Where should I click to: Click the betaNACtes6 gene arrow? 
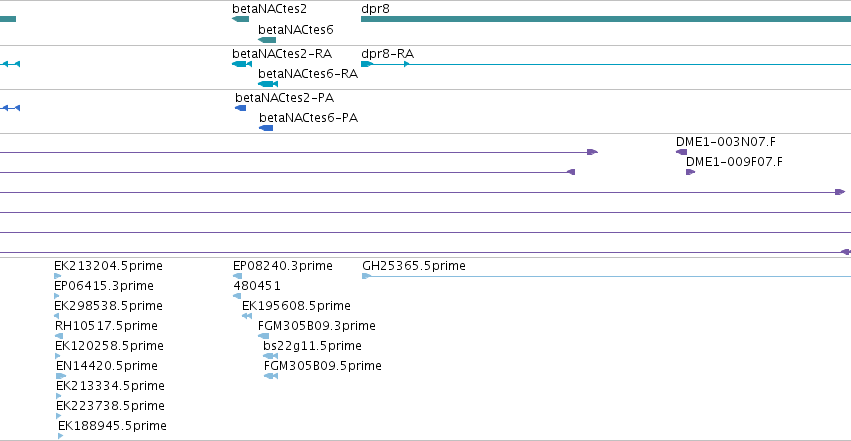[x=267, y=40]
